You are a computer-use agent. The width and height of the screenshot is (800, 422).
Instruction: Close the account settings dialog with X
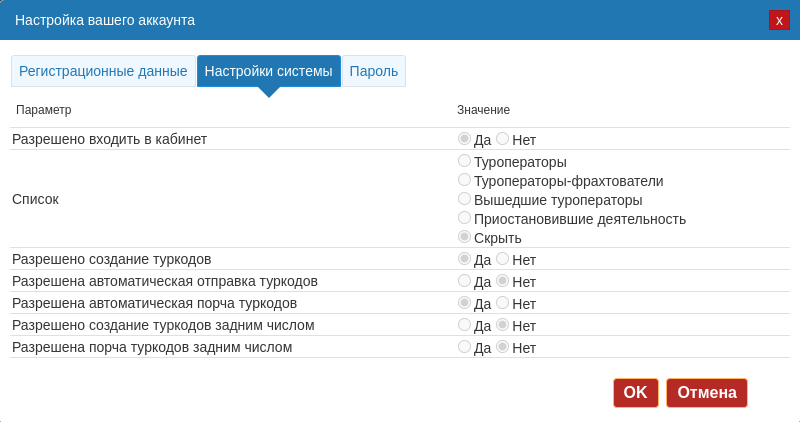779,20
